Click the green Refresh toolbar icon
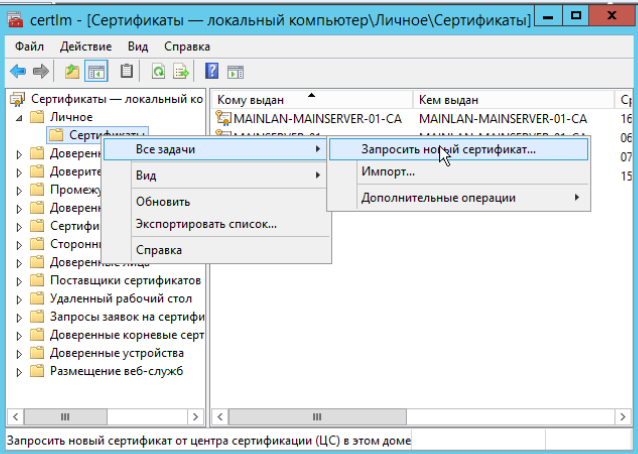 [x=158, y=71]
